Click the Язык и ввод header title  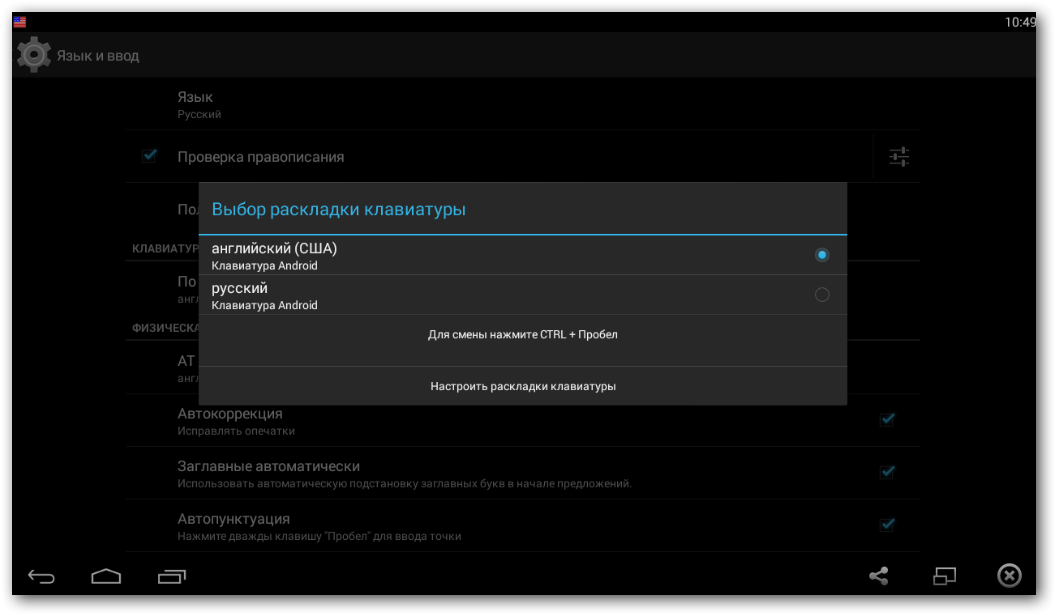pyautogui.click(x=98, y=56)
